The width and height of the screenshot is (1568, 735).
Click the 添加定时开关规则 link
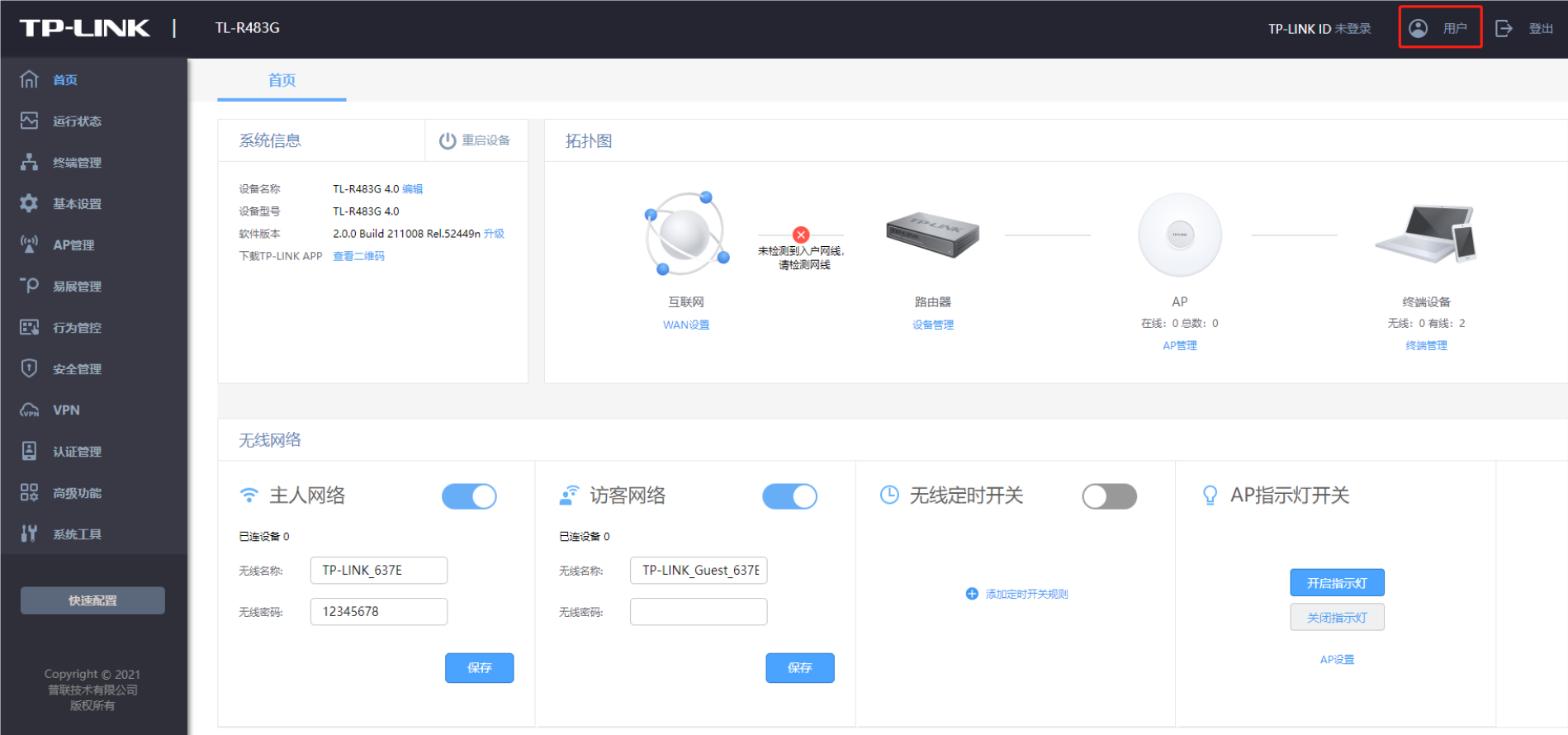pyautogui.click(x=1026, y=594)
